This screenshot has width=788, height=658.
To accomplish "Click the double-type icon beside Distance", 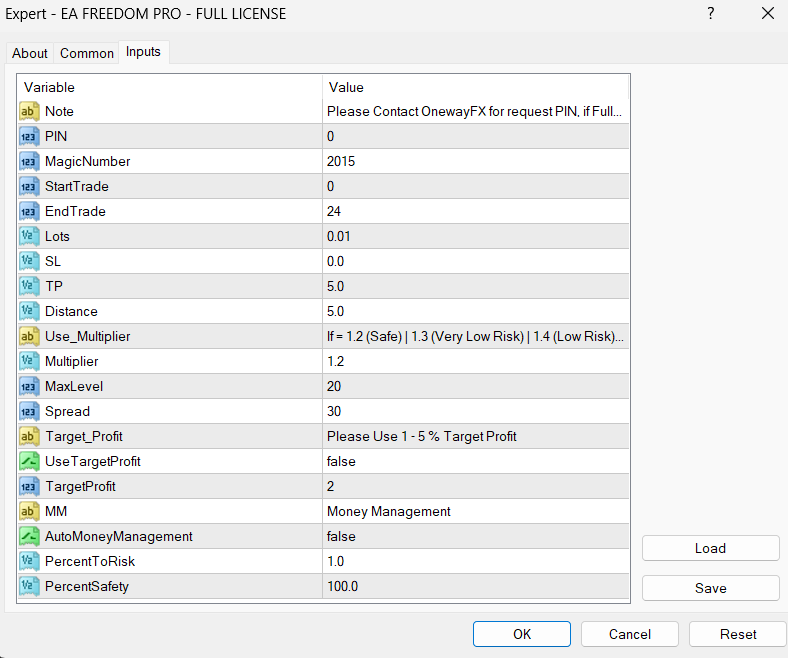I will click(x=29, y=311).
